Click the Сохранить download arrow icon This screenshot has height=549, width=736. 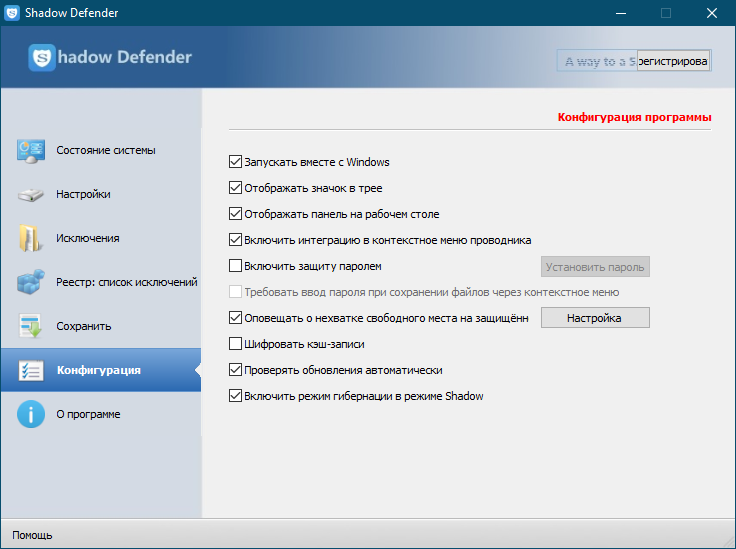click(31, 326)
